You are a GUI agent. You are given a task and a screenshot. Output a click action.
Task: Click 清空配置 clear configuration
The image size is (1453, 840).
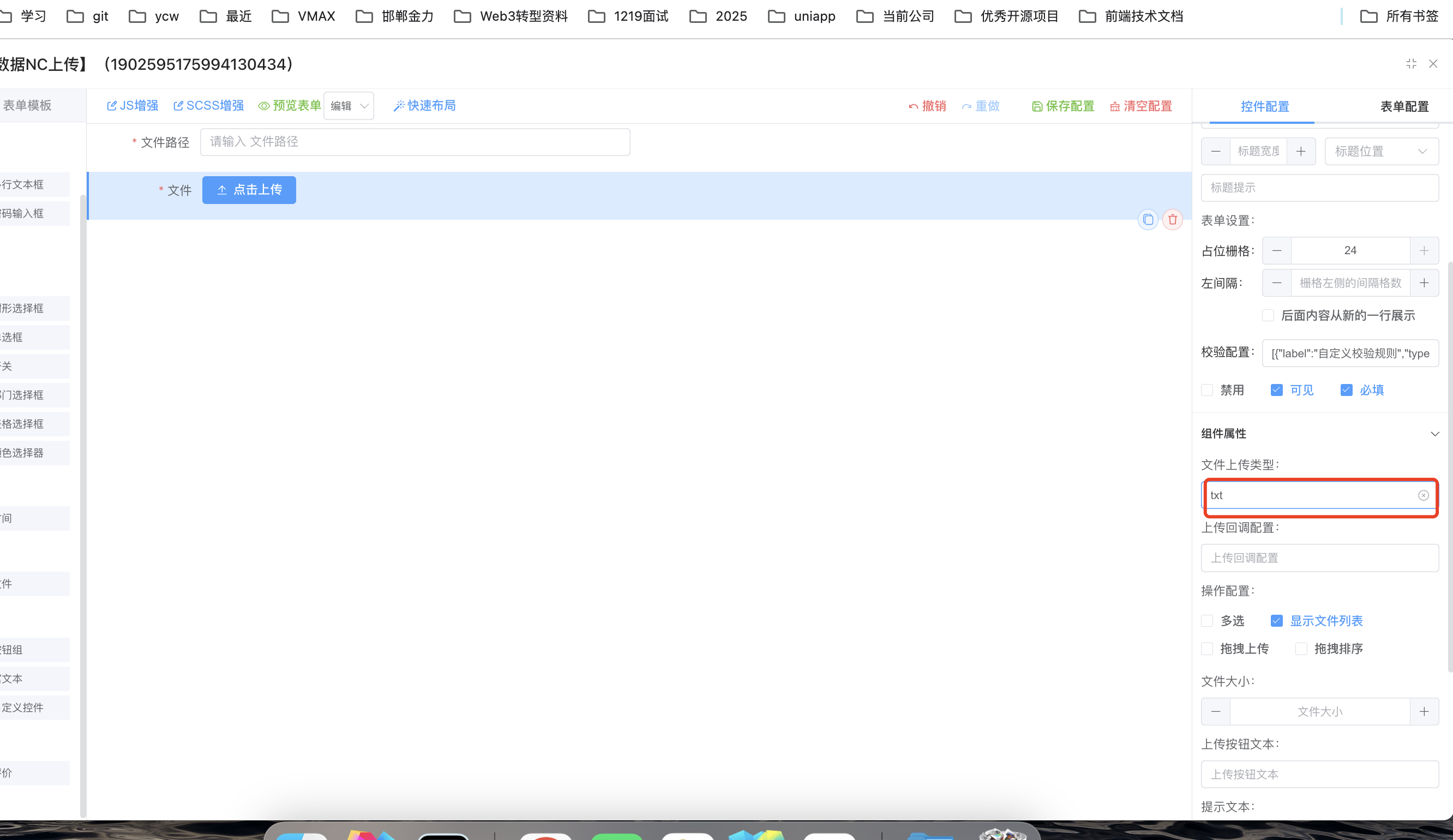pos(1140,106)
